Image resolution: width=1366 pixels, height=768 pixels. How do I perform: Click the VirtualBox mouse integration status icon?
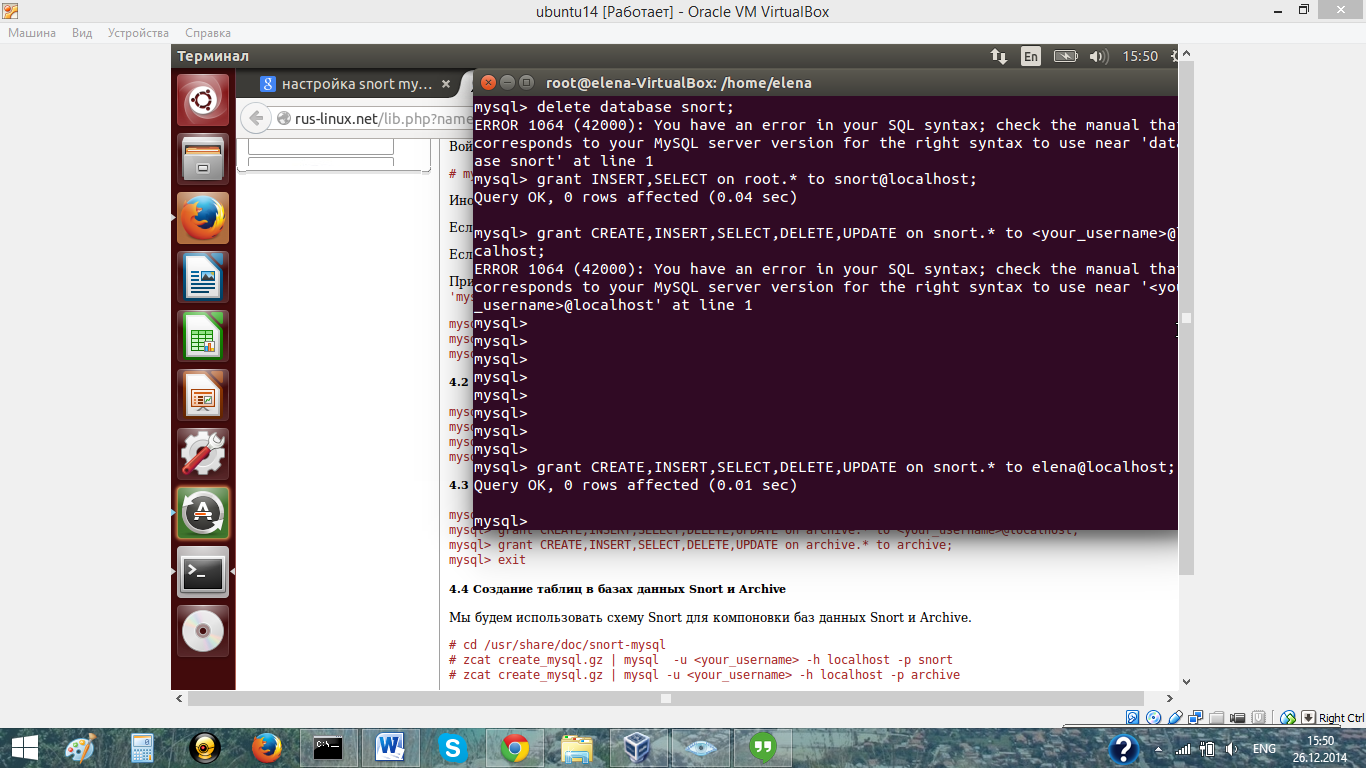point(1289,717)
